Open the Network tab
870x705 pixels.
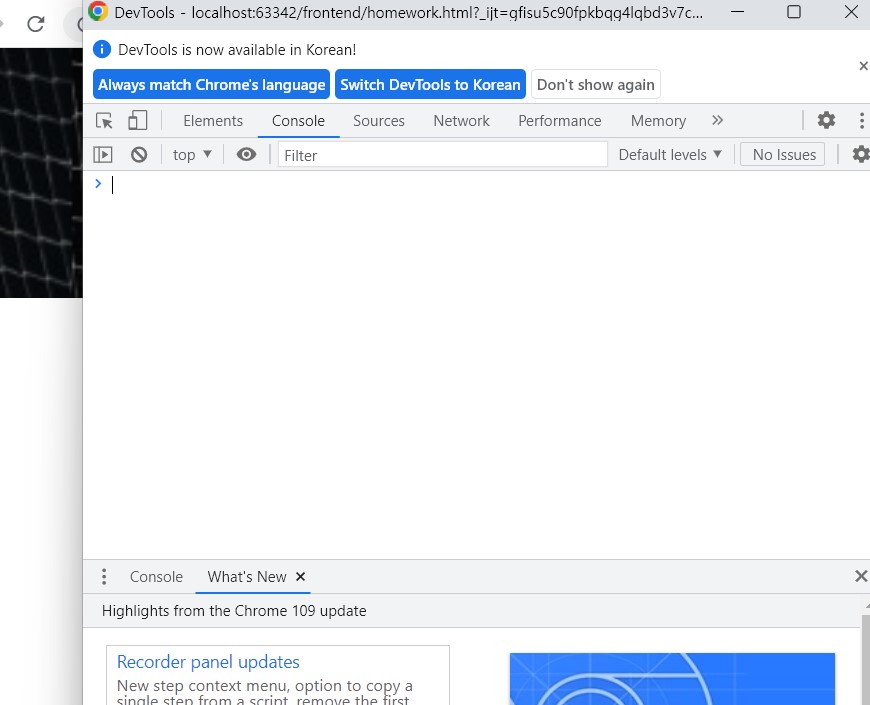point(461,121)
